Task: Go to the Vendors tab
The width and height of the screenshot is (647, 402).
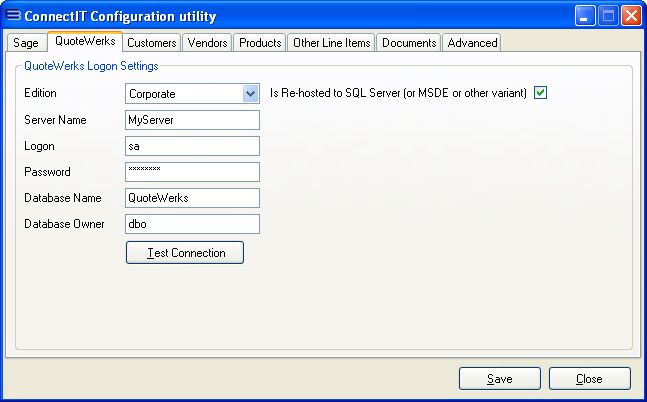Action: (207, 43)
